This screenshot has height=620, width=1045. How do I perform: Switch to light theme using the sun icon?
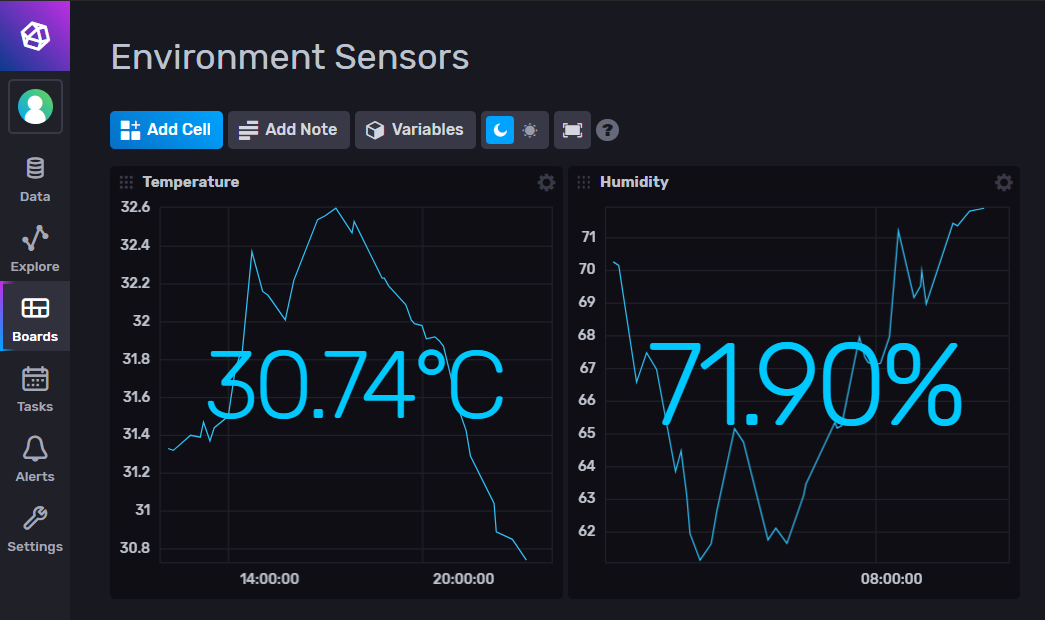[x=530, y=130]
